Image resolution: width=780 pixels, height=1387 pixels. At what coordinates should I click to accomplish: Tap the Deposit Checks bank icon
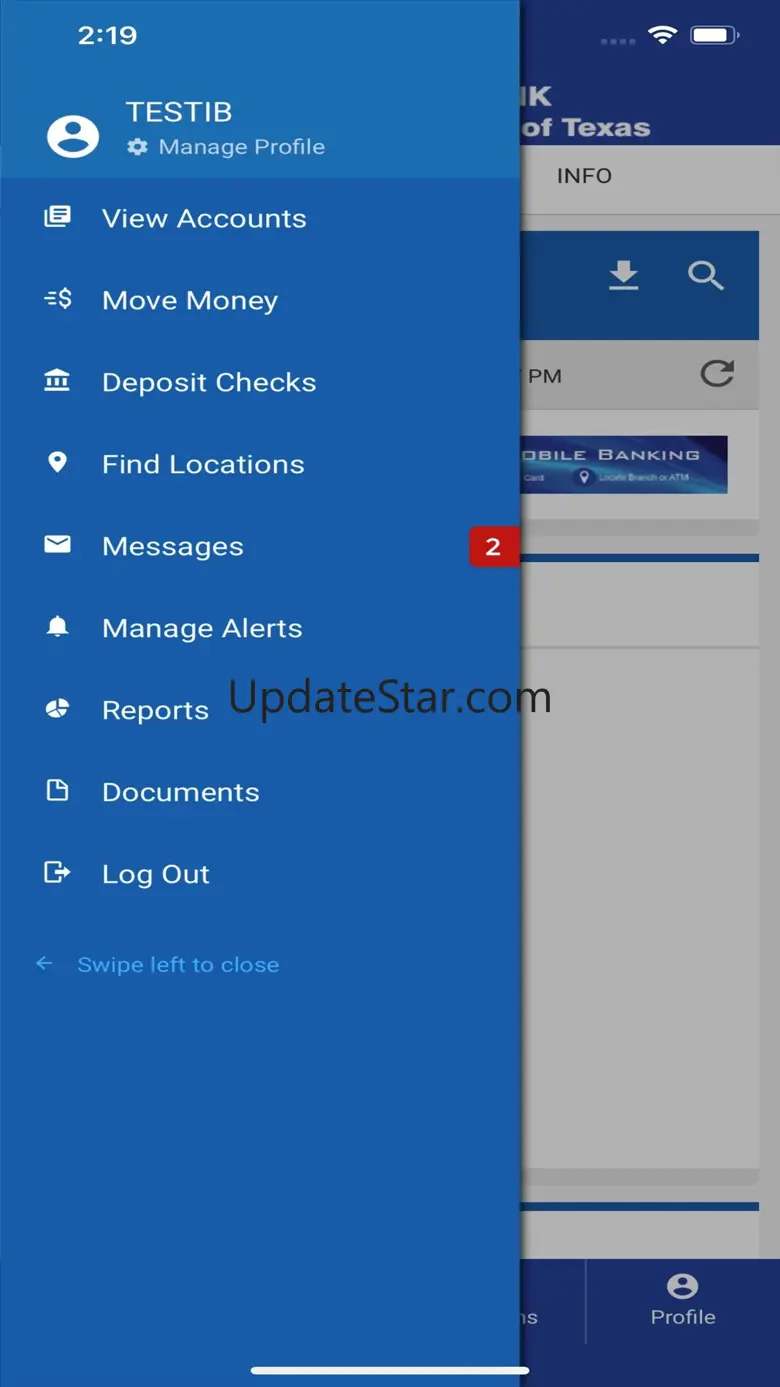(x=57, y=381)
